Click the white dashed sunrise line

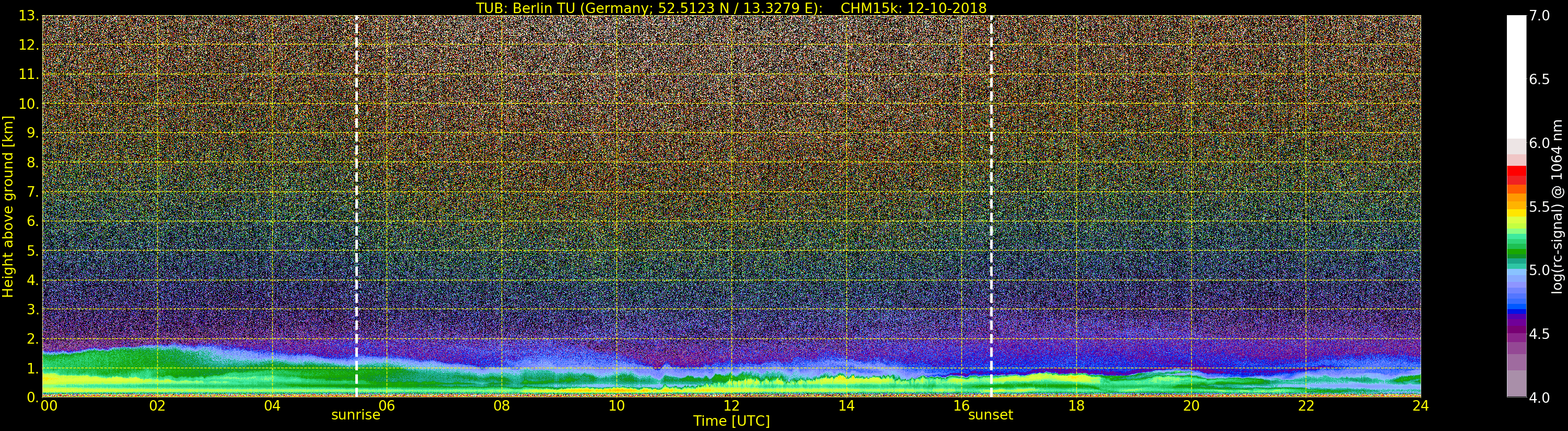(356, 206)
